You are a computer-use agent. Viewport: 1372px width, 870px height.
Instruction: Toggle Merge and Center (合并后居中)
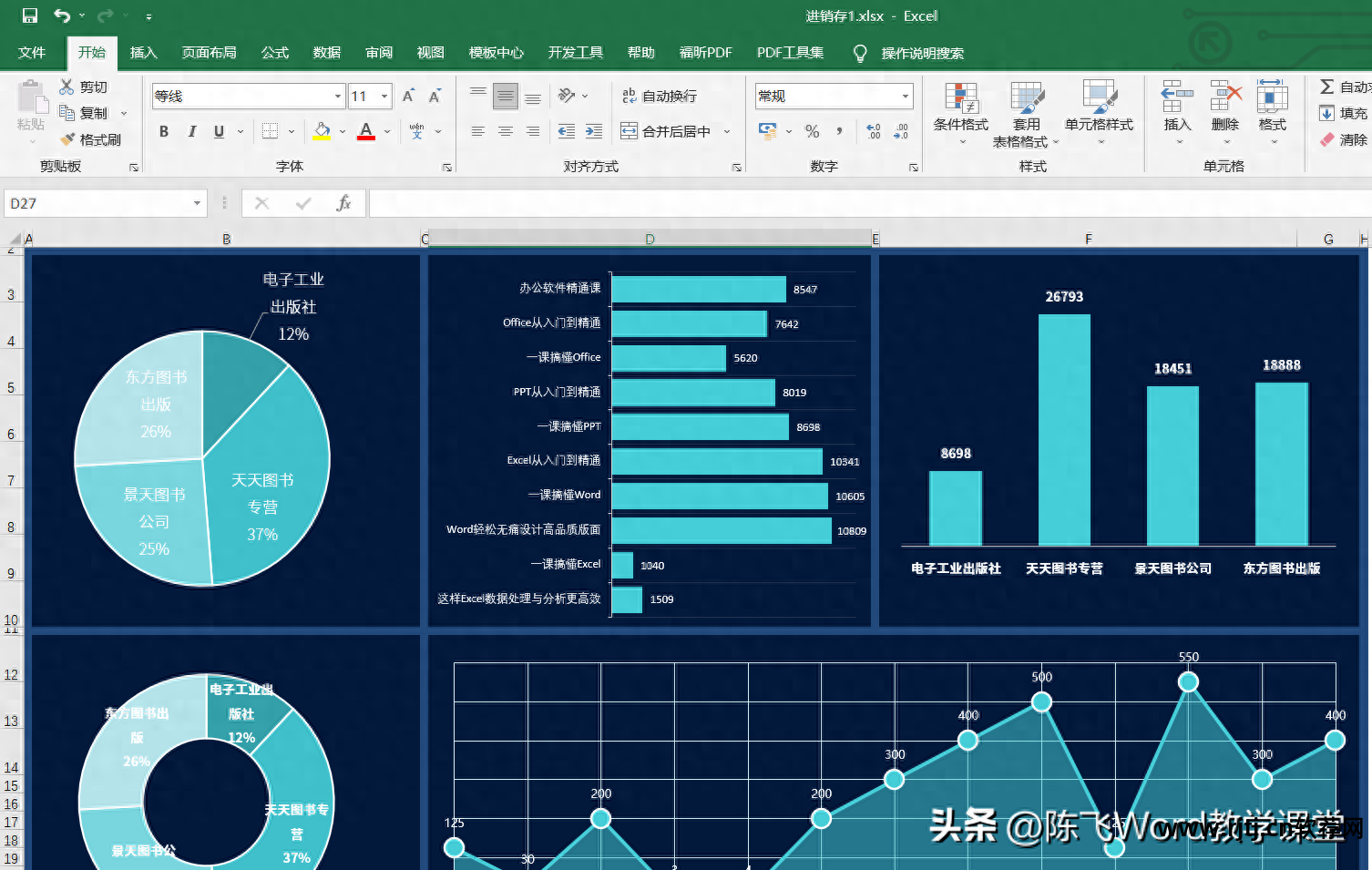(666, 131)
